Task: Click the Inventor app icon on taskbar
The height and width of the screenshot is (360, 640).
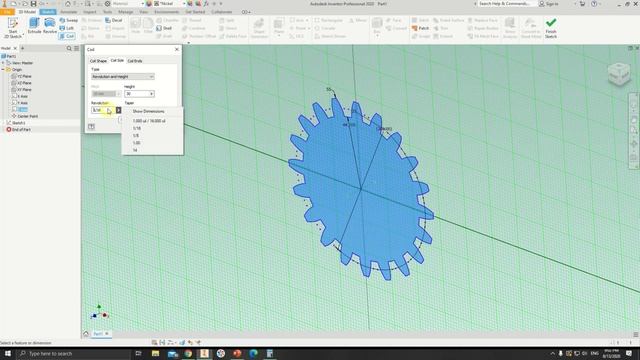Action: 204,353
